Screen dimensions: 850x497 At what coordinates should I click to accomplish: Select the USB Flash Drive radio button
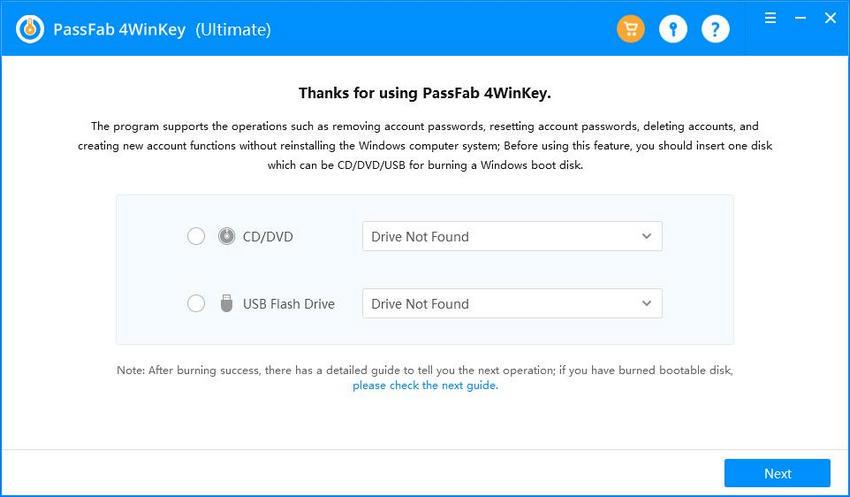(196, 304)
